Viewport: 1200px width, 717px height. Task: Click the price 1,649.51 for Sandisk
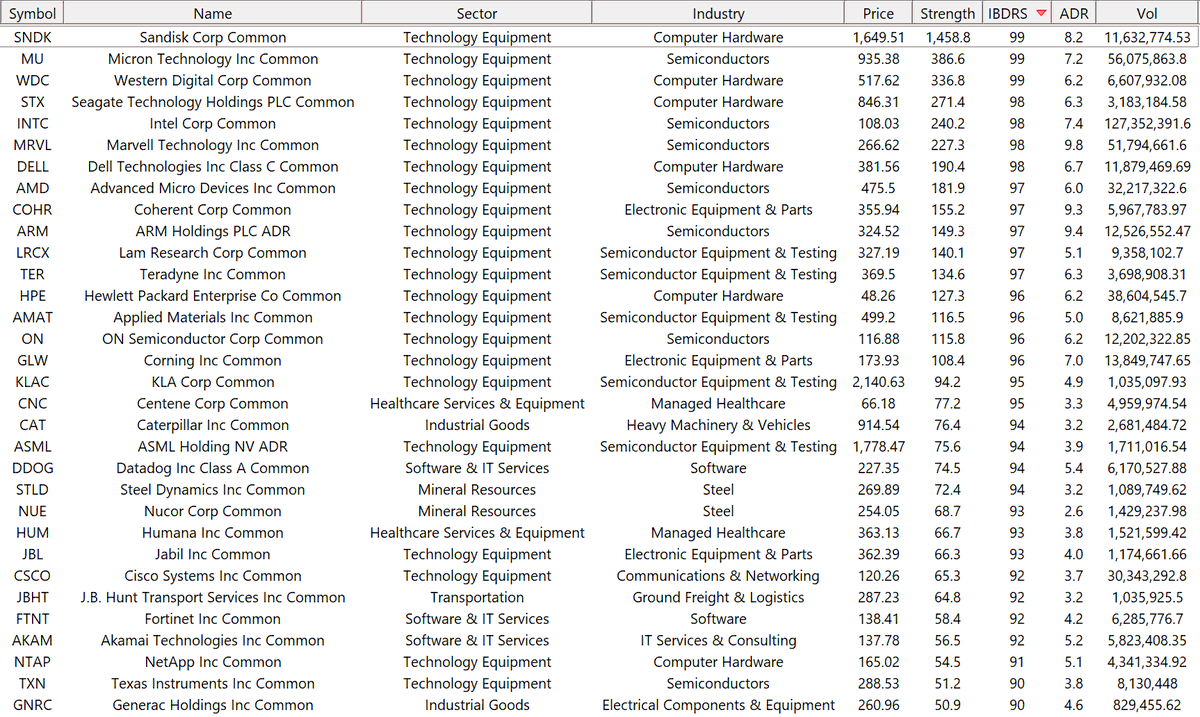pos(879,38)
